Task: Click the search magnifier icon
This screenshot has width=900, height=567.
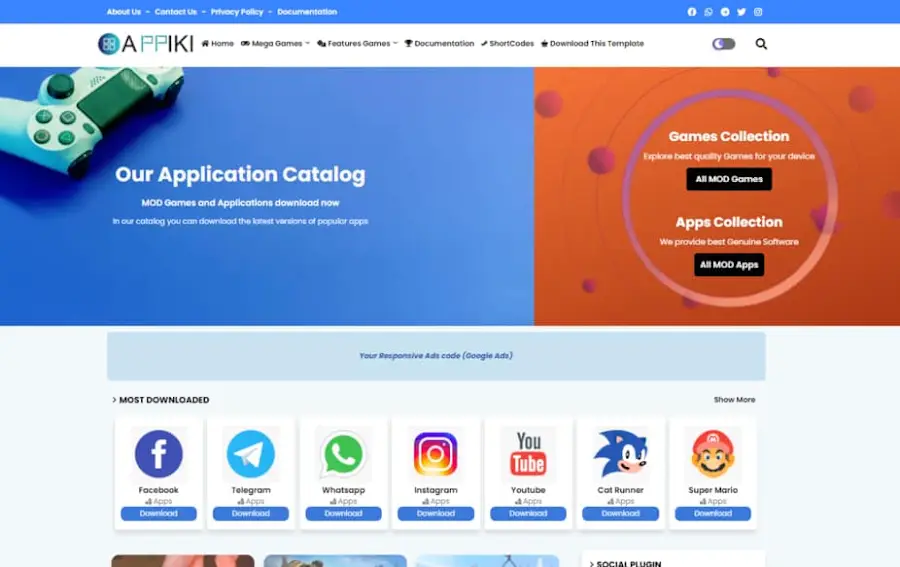Action: (761, 44)
